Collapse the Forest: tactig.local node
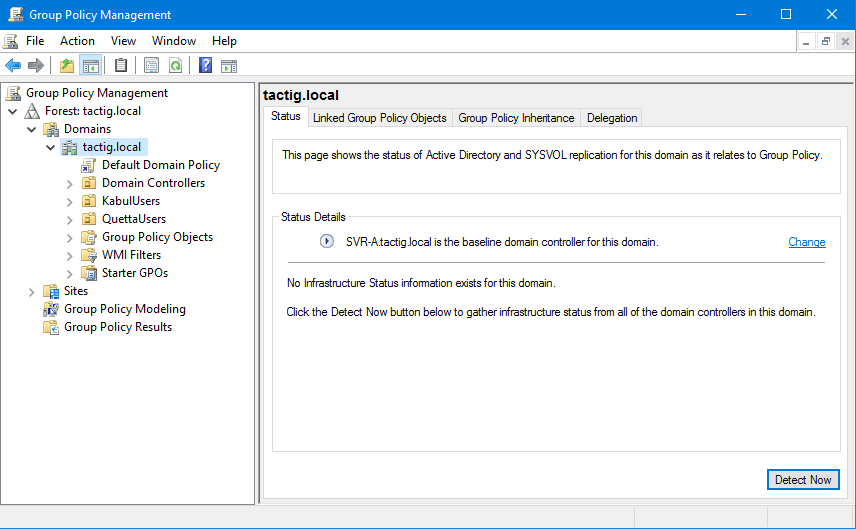This screenshot has height=529, width=856. tap(13, 111)
